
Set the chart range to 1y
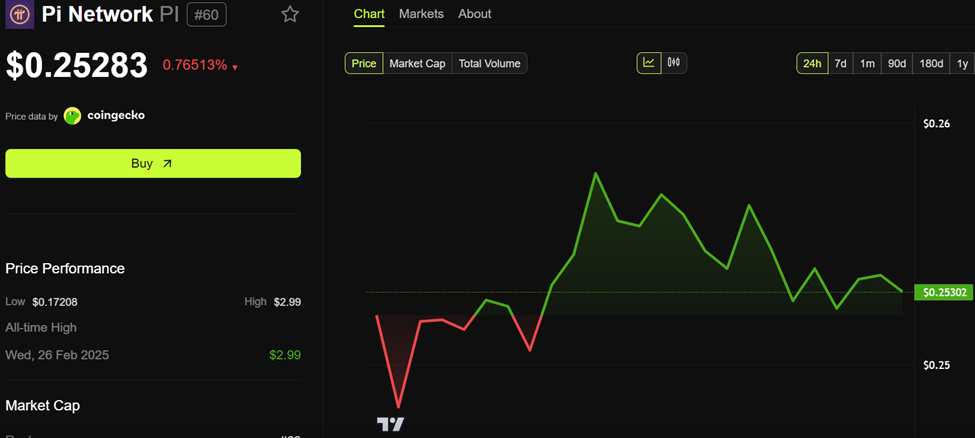click(x=963, y=63)
